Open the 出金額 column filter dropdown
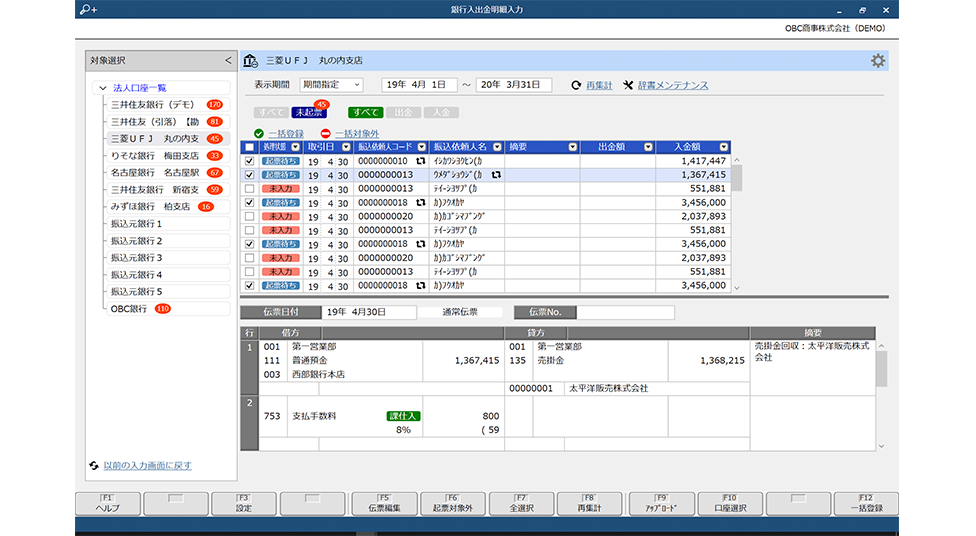Image resolution: width=976 pixels, height=536 pixels. (648, 147)
